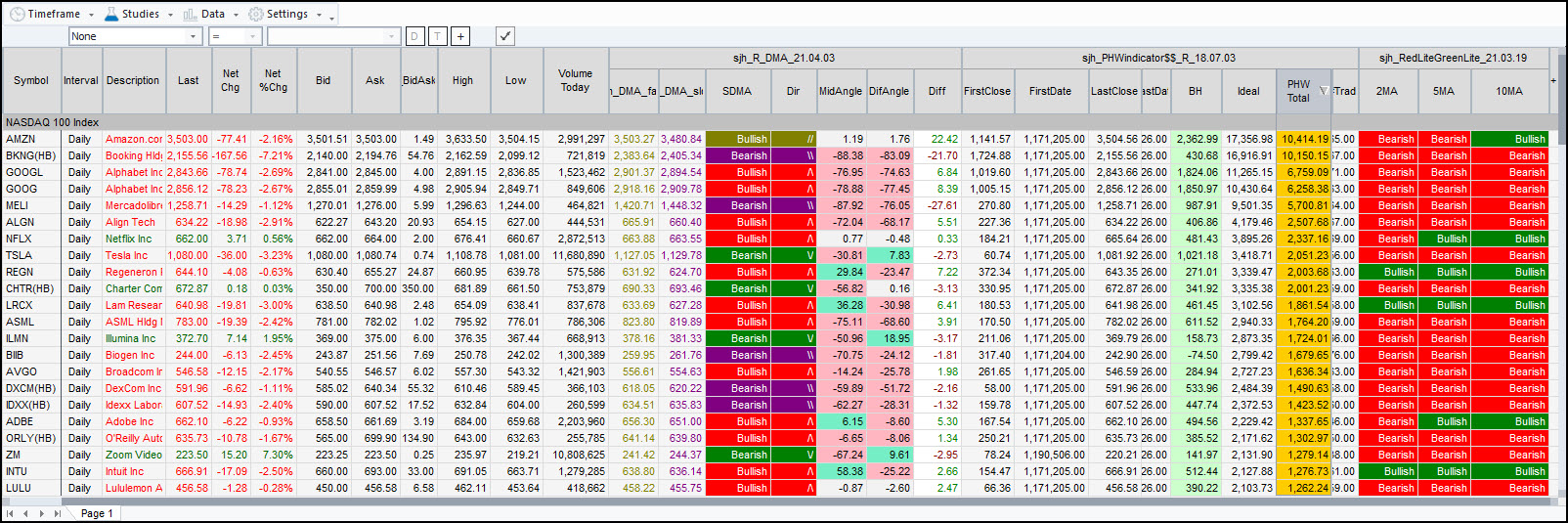Select the ZM symbol cell
The image size is (1568, 523).
pos(31,455)
